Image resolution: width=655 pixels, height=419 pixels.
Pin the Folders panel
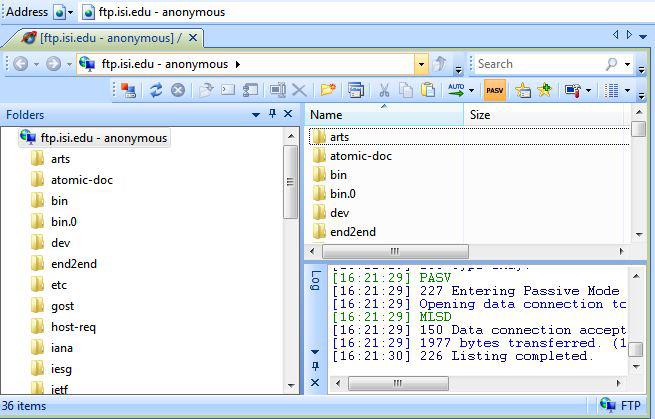click(x=272, y=114)
